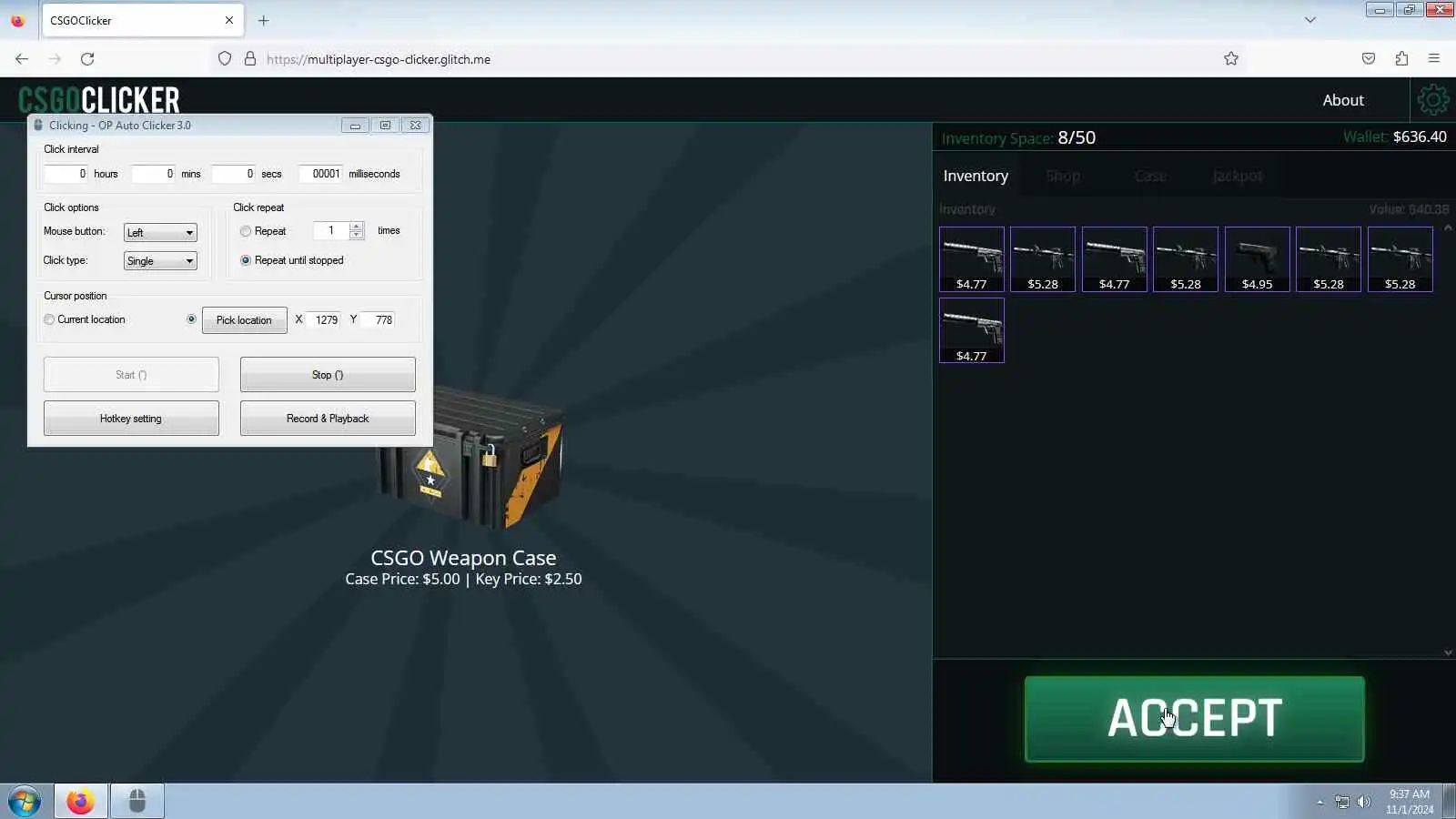Open the Firefox extensions menu
Viewport: 1456px width, 819px height.
click(1401, 59)
